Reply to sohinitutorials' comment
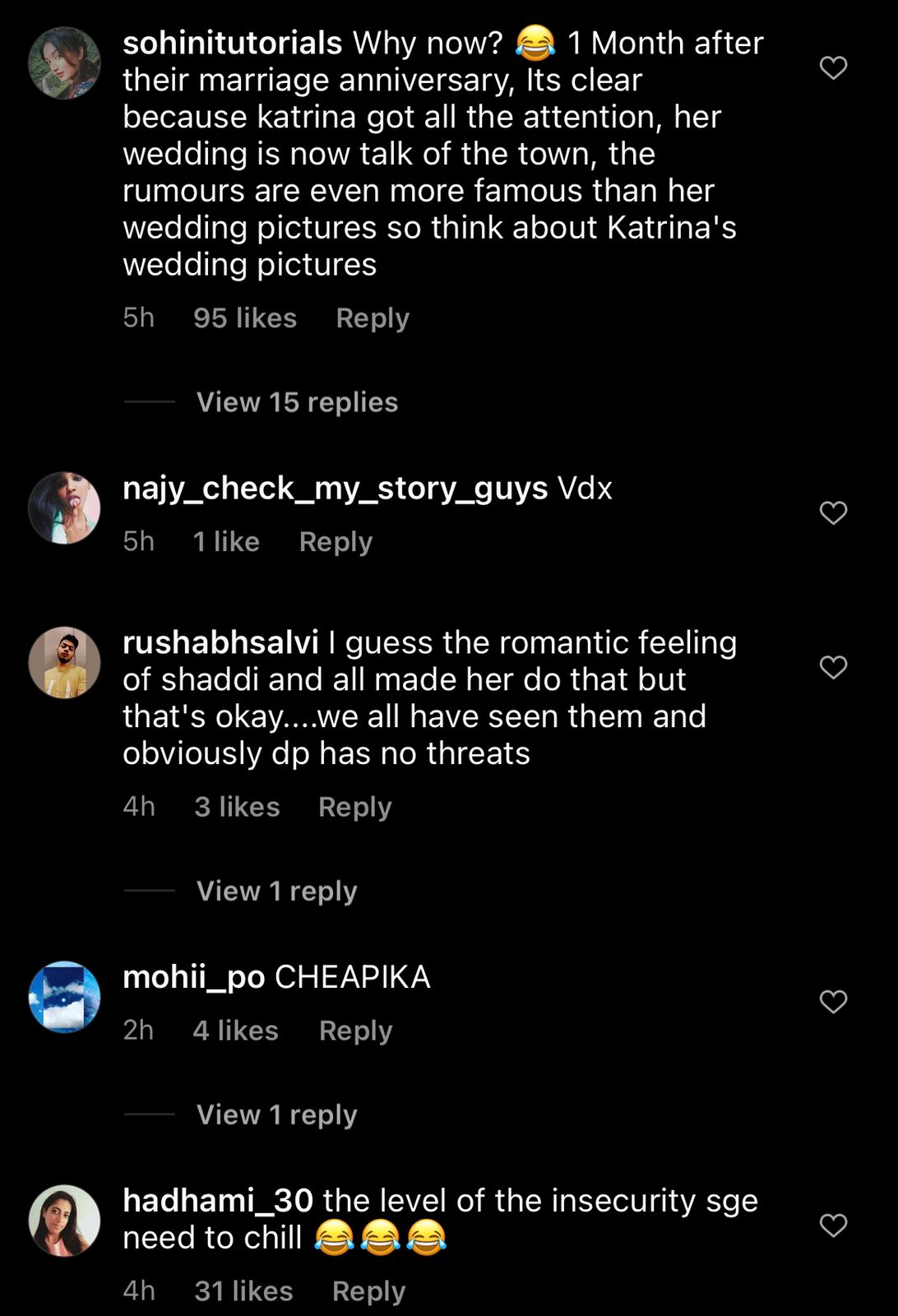 [372, 317]
